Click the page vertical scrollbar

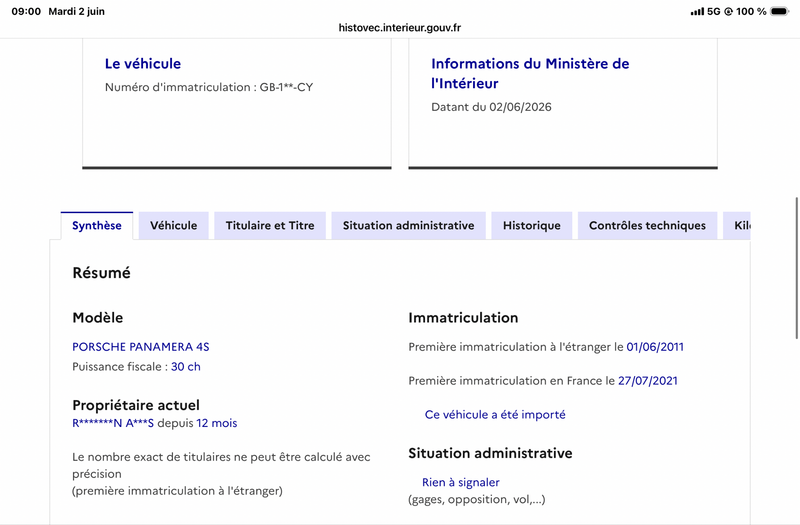click(796, 268)
